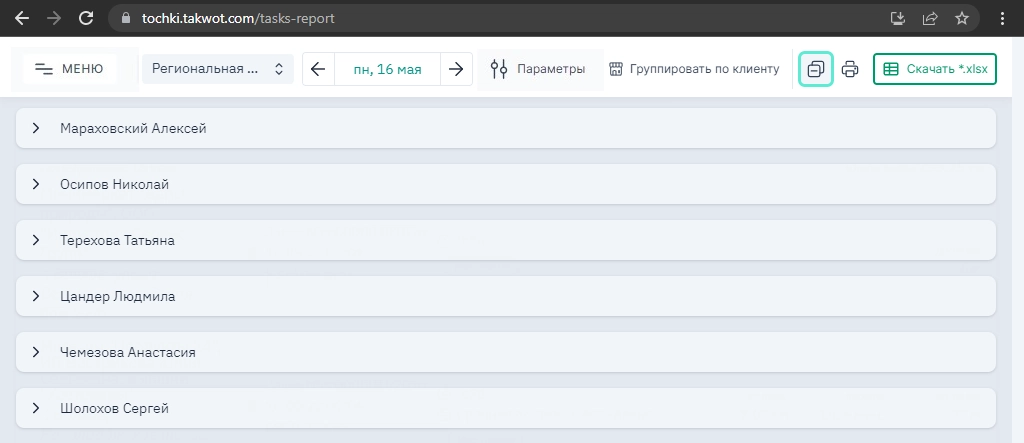
Task: Open the МЕНЮ hamburger menu
Action: coord(69,69)
